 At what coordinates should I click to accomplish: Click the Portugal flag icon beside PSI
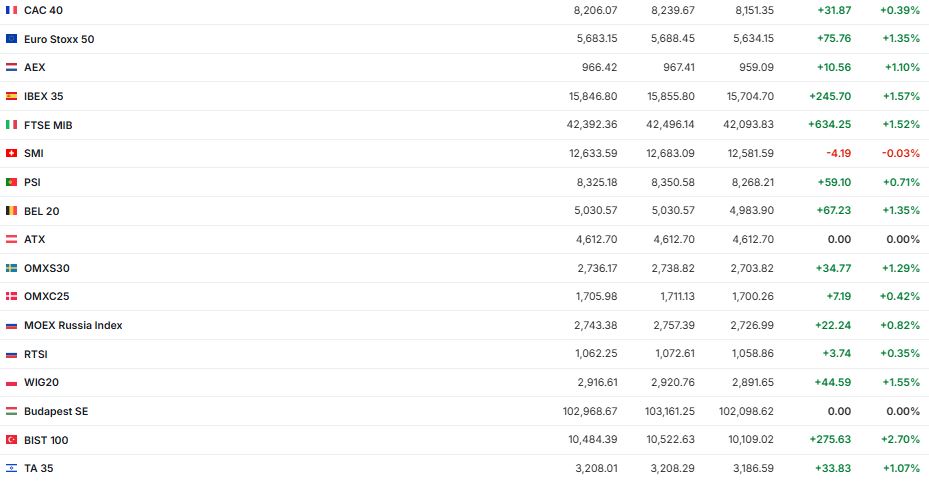11,182
